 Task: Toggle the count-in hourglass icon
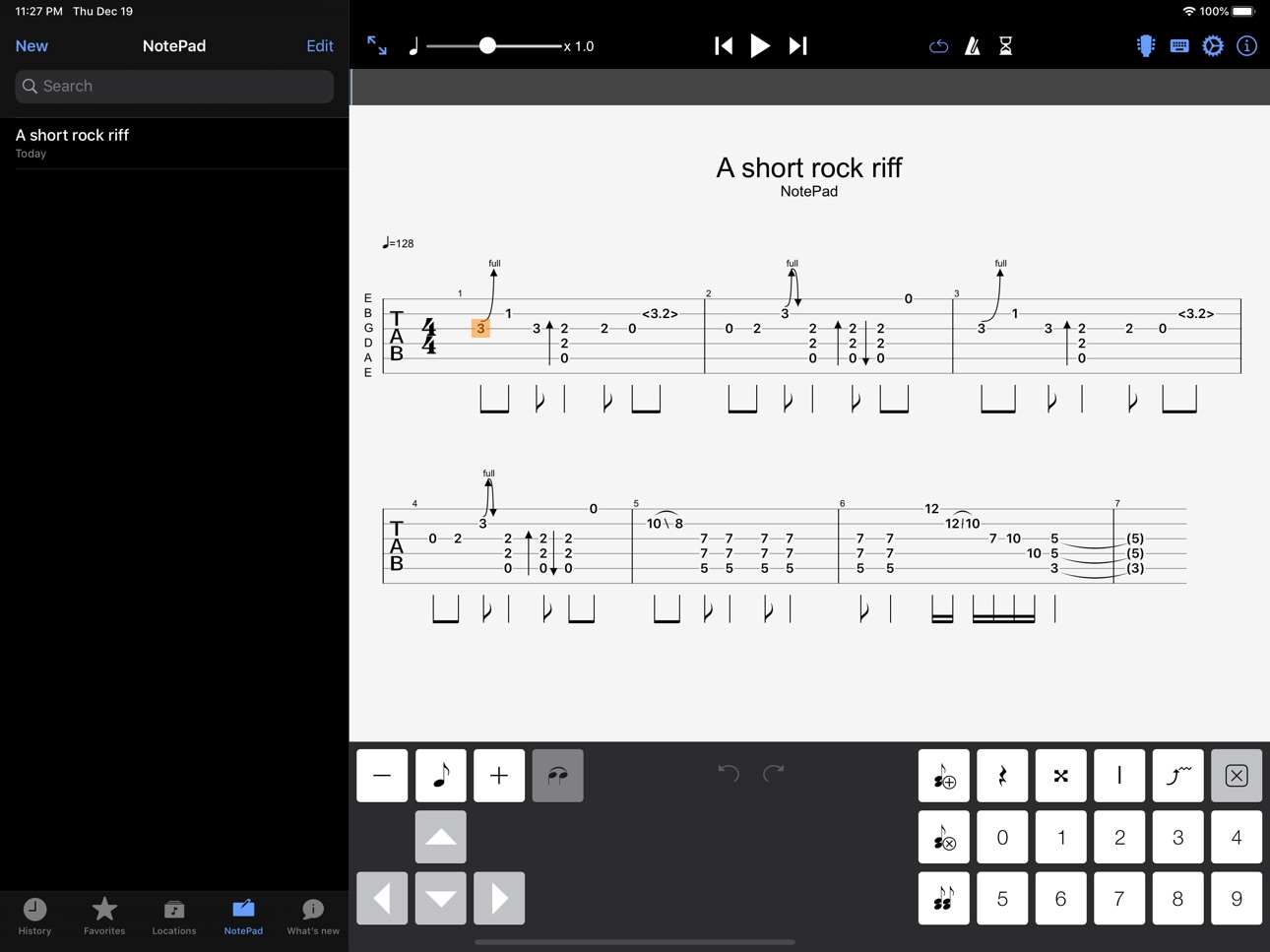[1006, 45]
